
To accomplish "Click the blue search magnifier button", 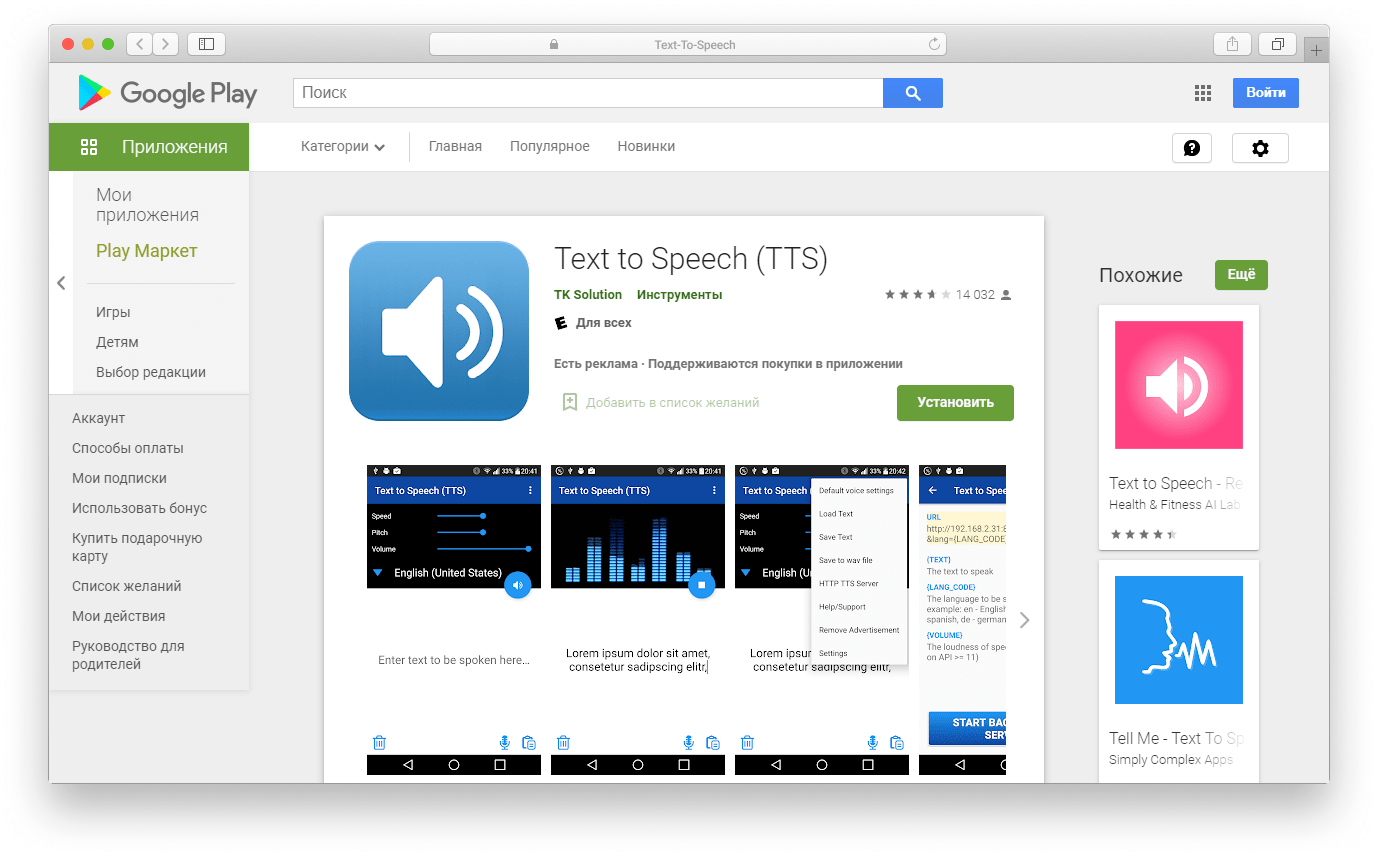I will click(x=912, y=93).
